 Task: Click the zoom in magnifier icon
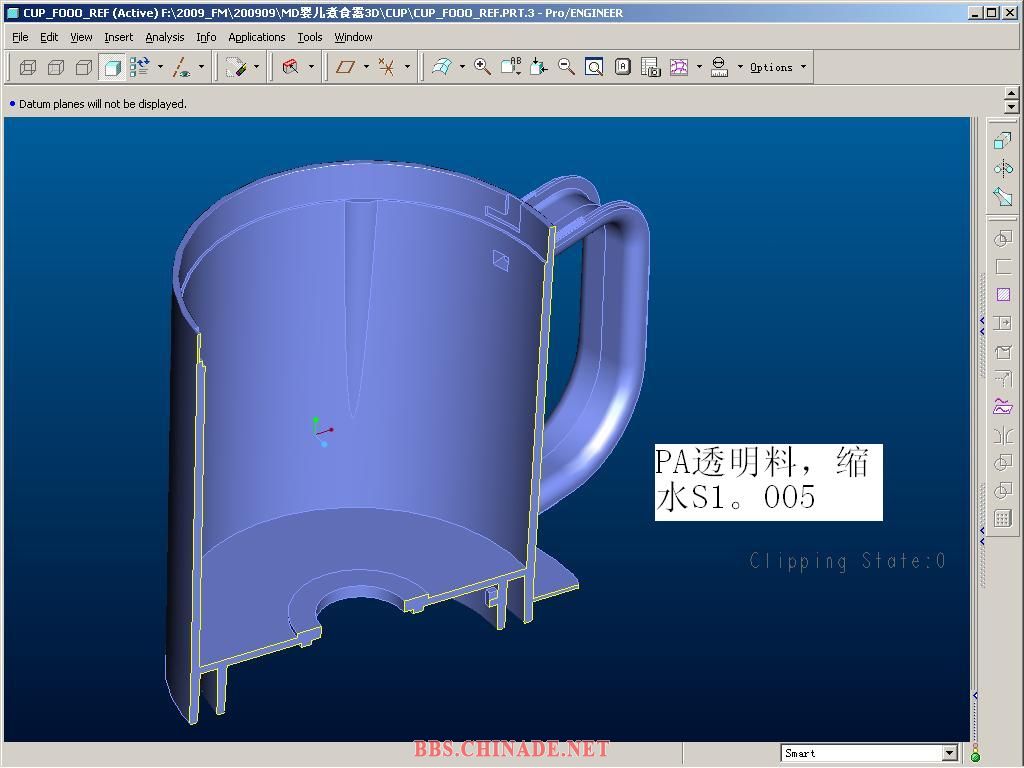click(482, 67)
